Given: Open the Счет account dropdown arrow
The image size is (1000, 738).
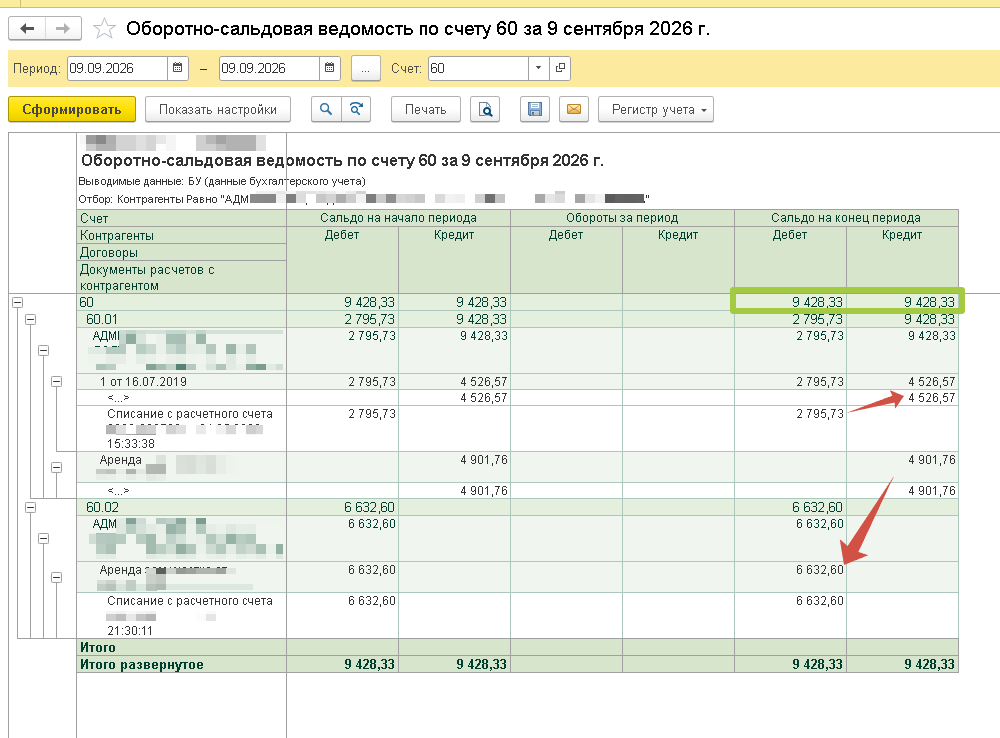Looking at the screenshot, I should coord(539,68).
